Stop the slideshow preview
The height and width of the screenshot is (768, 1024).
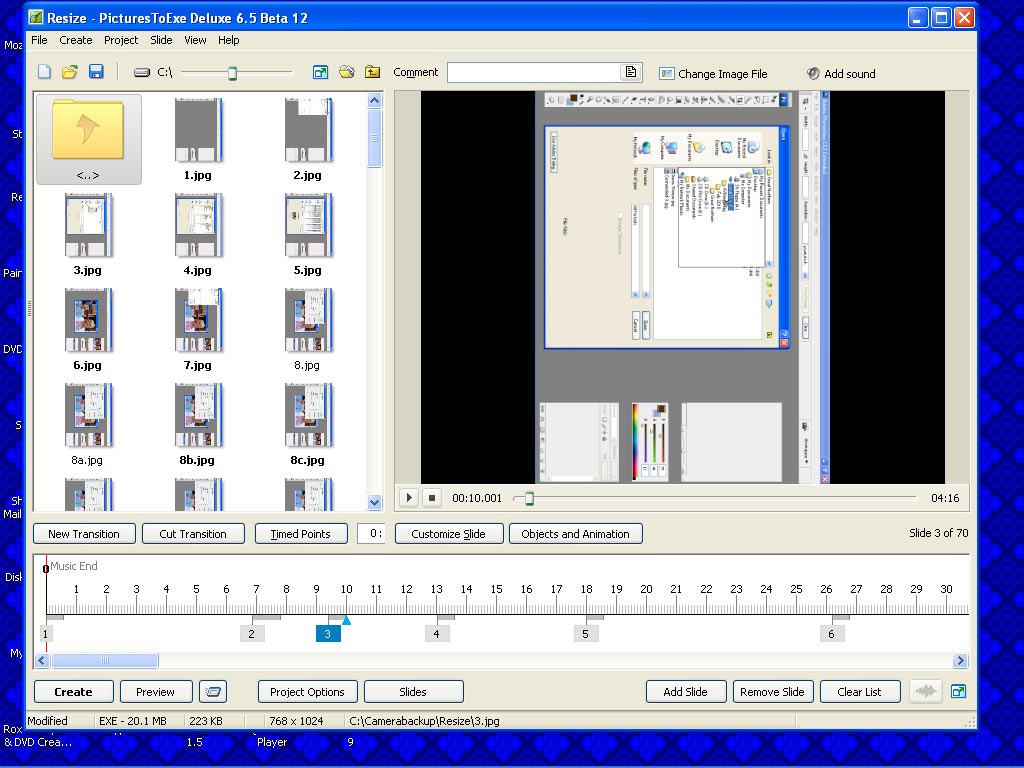tap(432, 498)
